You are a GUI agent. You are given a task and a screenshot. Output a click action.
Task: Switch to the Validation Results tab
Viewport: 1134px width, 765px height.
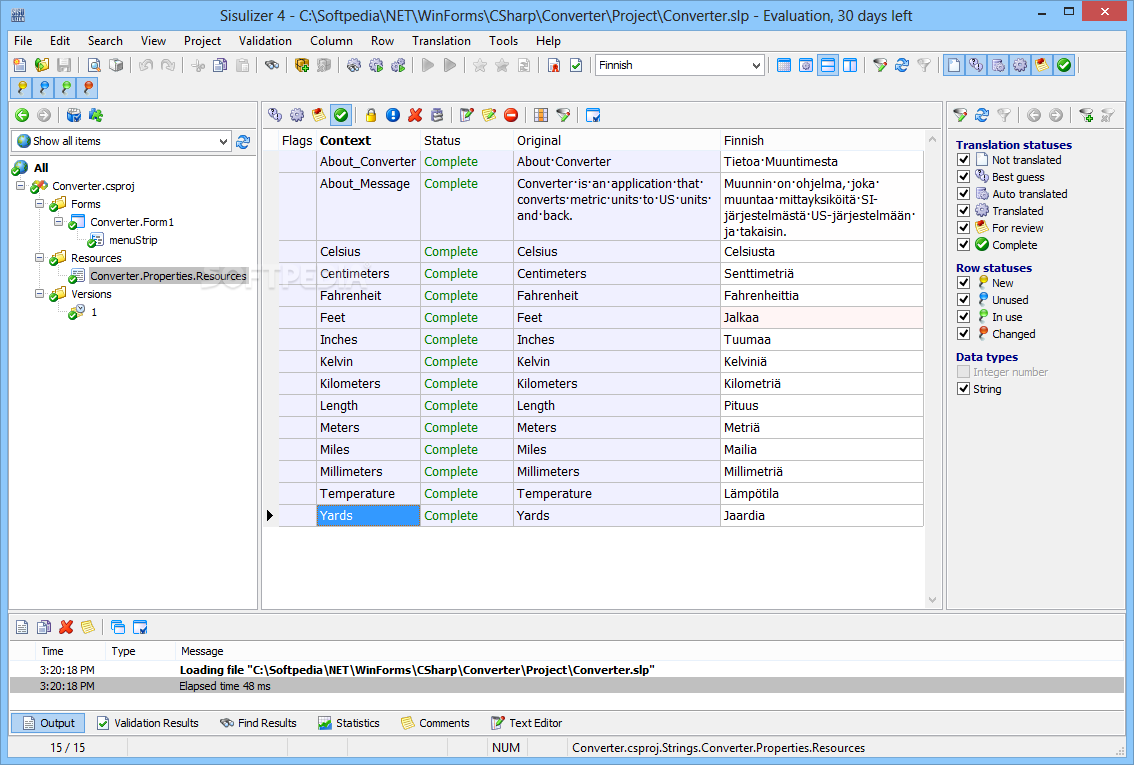(x=148, y=723)
